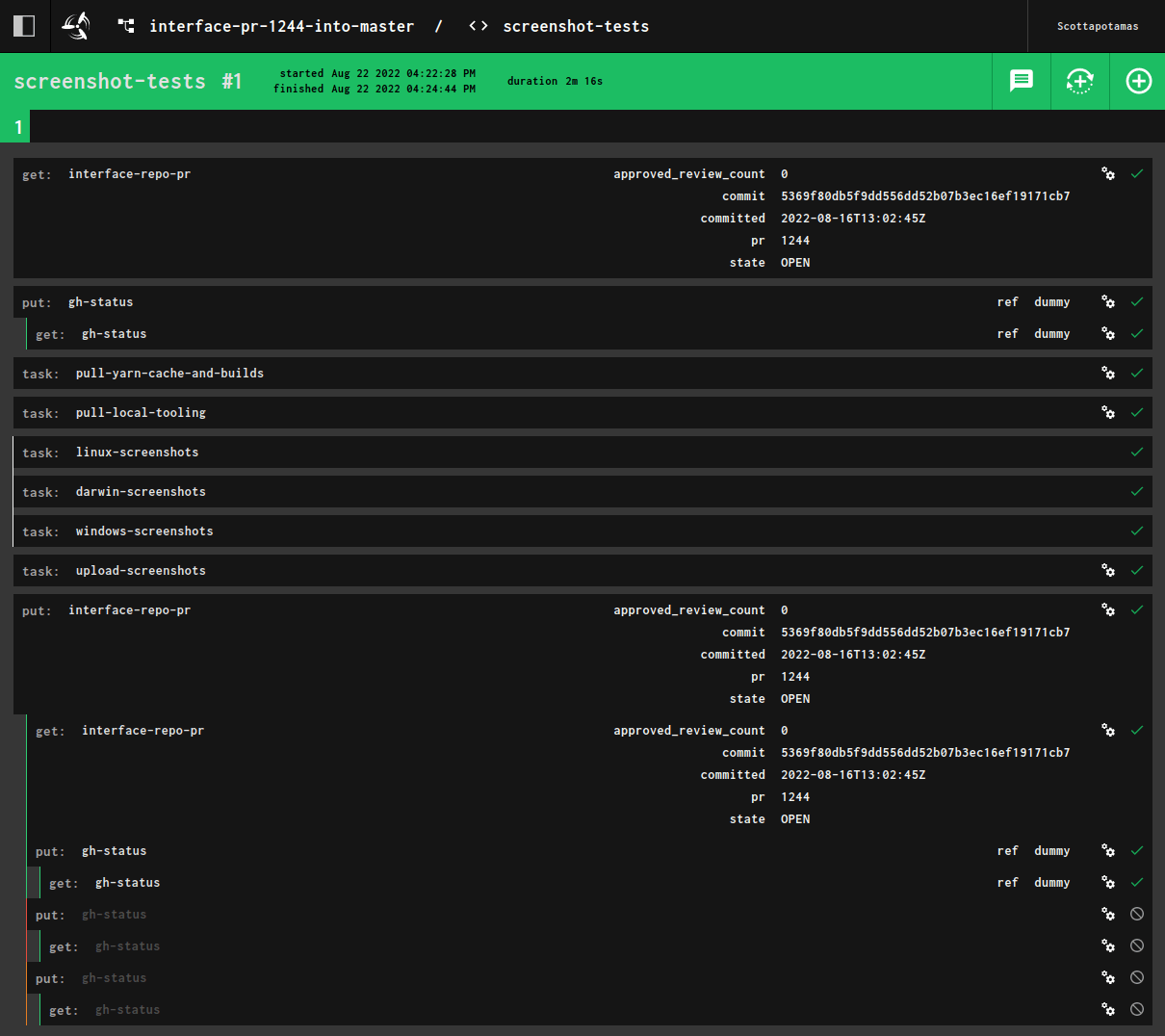Open the Scottapotamas user menu
The width and height of the screenshot is (1165, 1036).
[x=1097, y=26]
